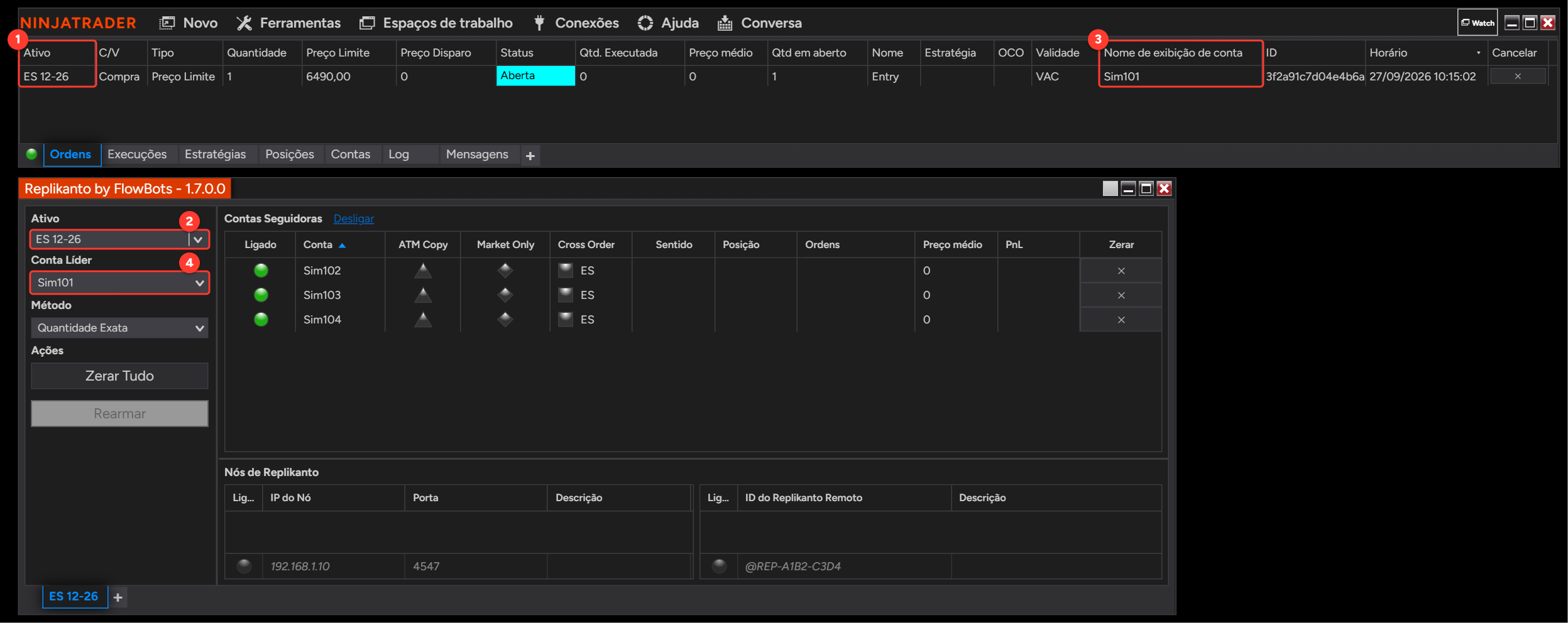Image resolution: width=1568 pixels, height=623 pixels.
Task: Add a new tab beside ES 12-26 in Replikanto
Action: (118, 597)
